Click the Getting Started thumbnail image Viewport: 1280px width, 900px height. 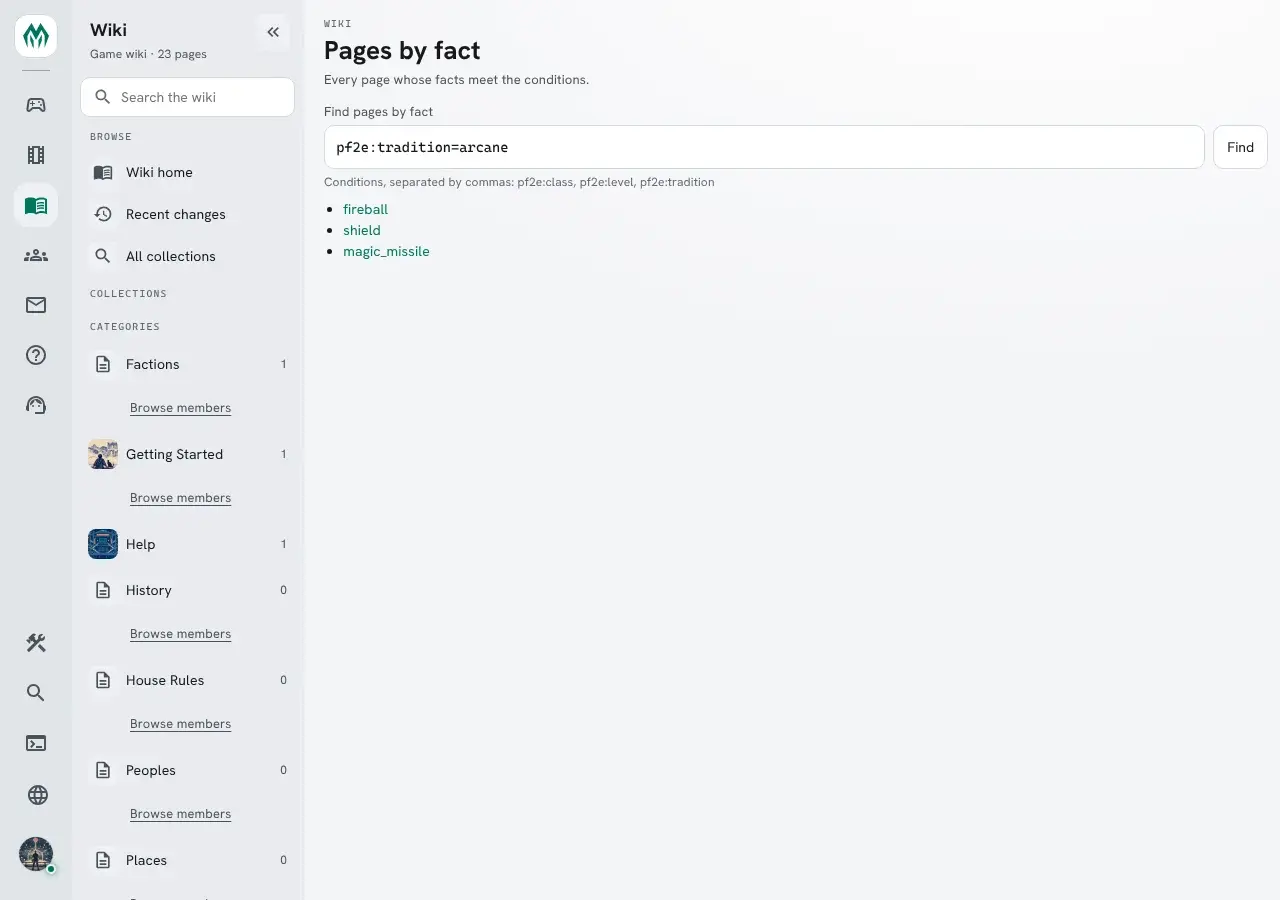tap(103, 454)
